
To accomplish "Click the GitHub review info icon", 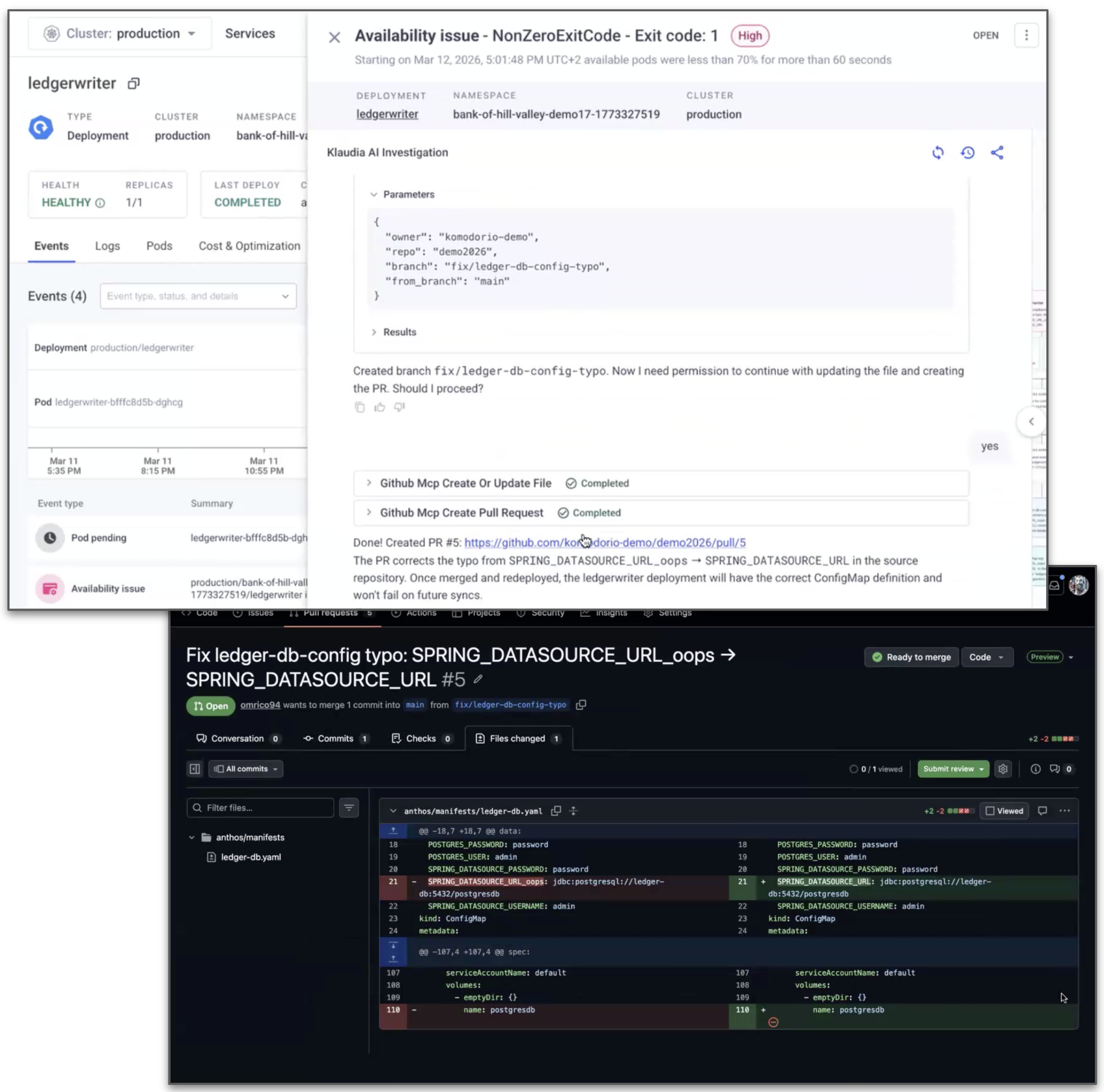I will (1036, 769).
